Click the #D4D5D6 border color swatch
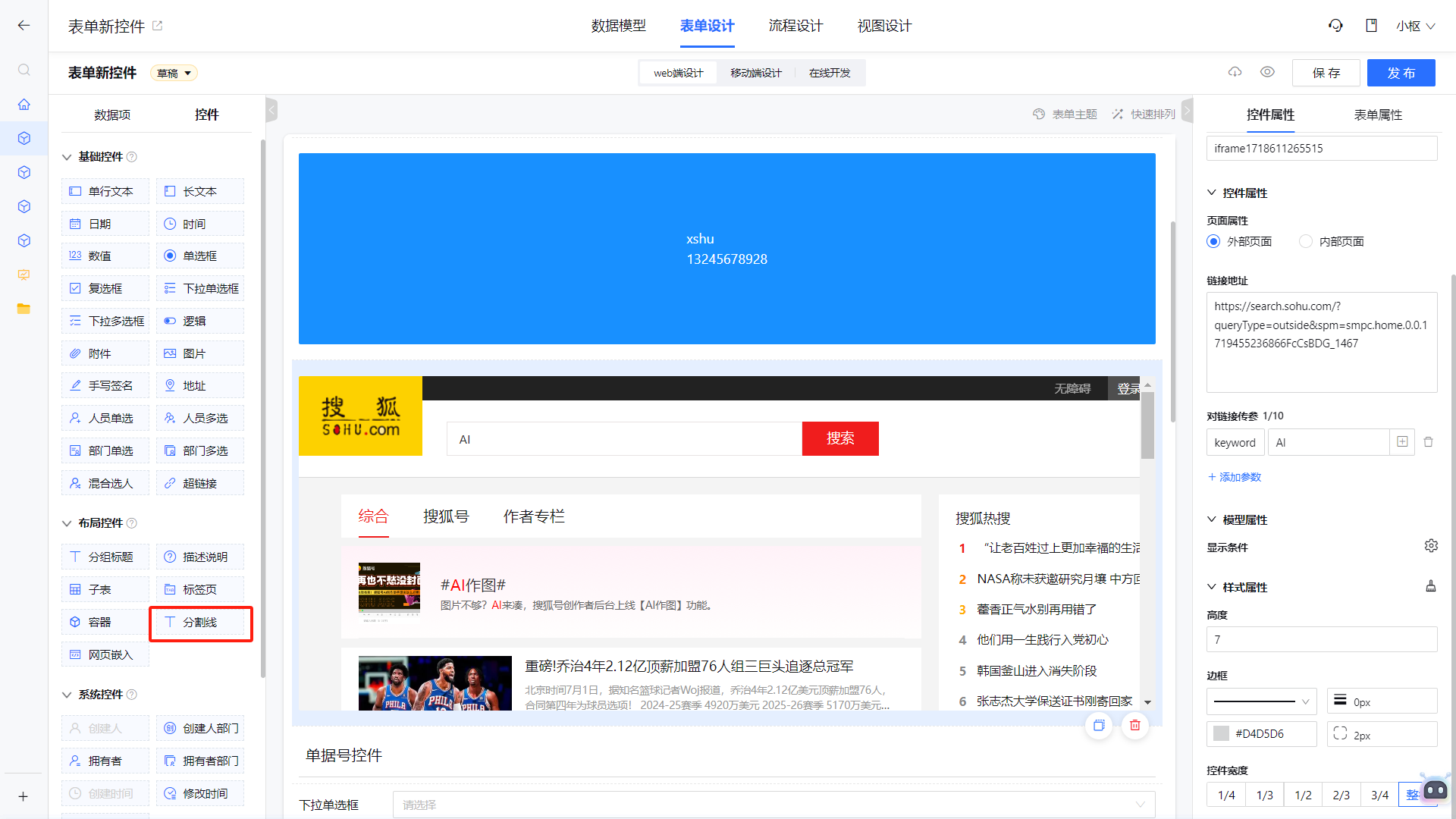The image size is (1456, 819). pyautogui.click(x=1221, y=734)
